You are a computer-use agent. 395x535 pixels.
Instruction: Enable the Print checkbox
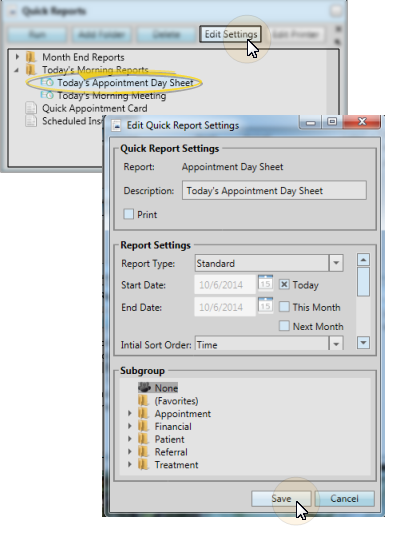tap(129, 214)
